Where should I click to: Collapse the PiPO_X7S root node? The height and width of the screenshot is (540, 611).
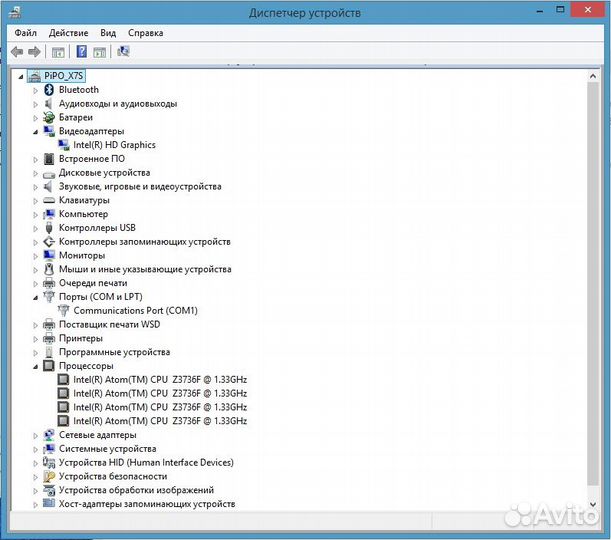(21, 77)
